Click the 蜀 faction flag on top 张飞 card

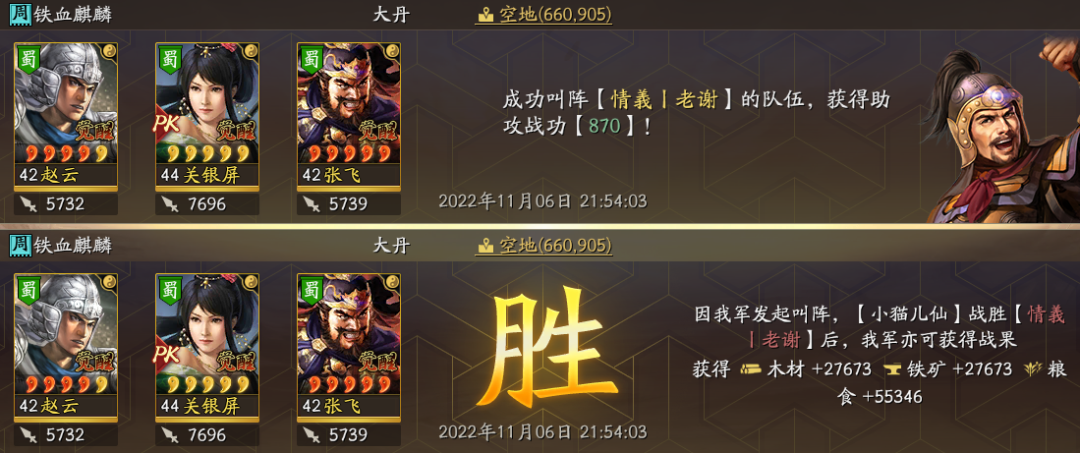(x=312, y=59)
